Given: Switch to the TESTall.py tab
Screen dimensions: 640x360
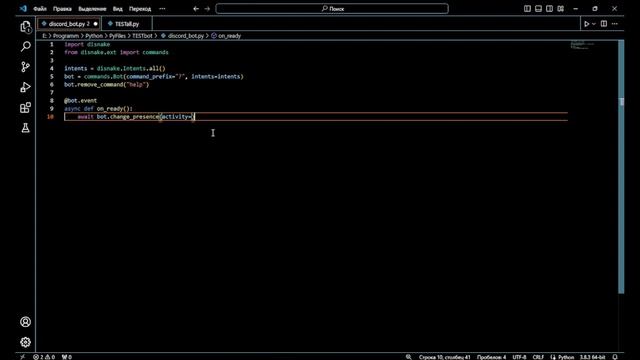Looking at the screenshot, I should tap(127, 24).
